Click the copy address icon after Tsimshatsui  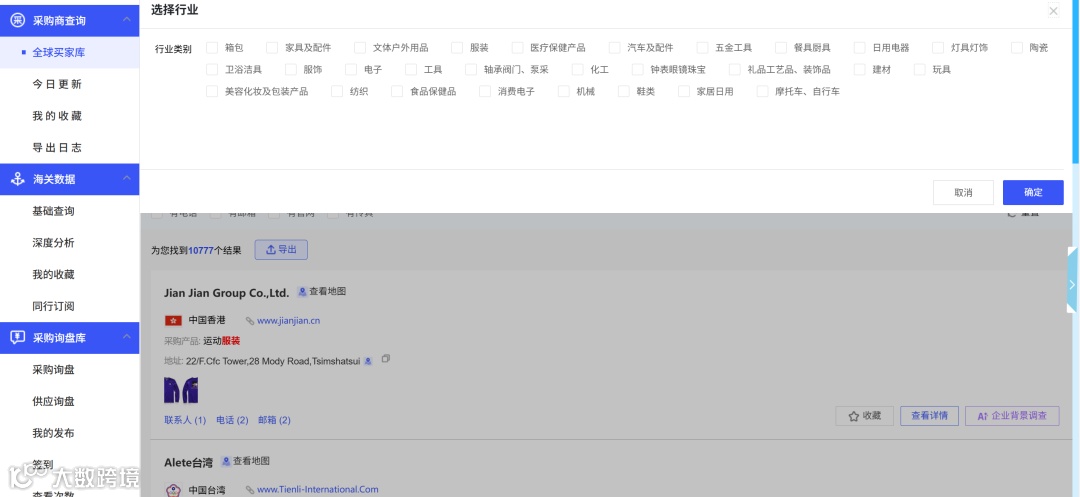tap(386, 359)
